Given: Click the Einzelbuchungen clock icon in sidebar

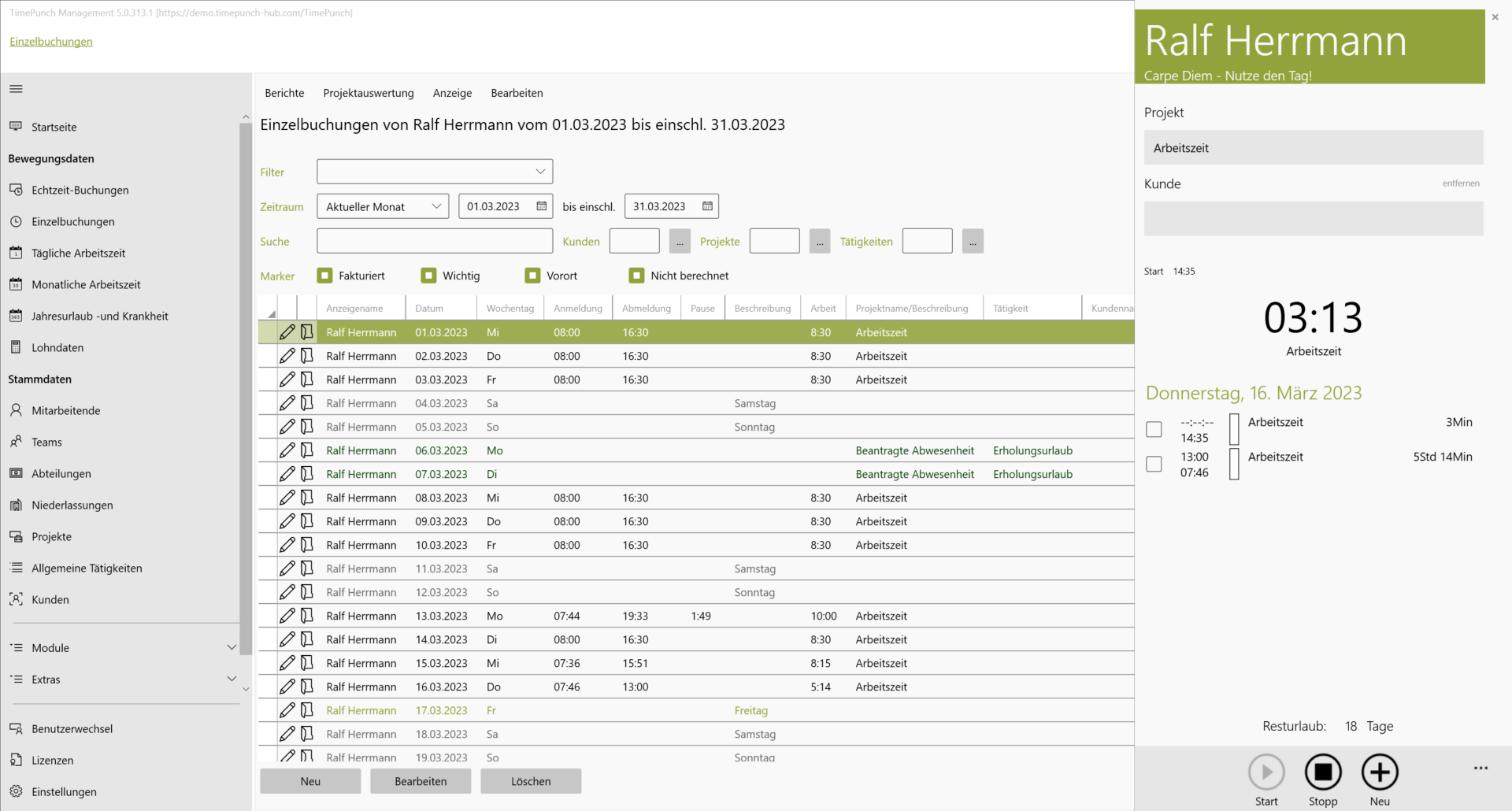Looking at the screenshot, I should tap(16, 221).
